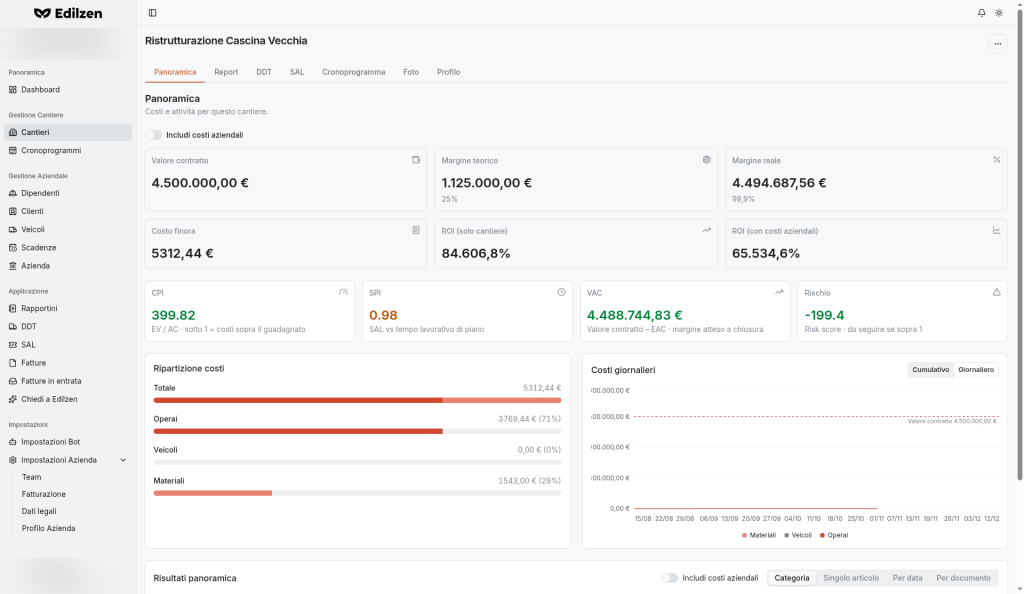Open notifications bell icon
The width and height of the screenshot is (1024, 594).
(x=982, y=13)
